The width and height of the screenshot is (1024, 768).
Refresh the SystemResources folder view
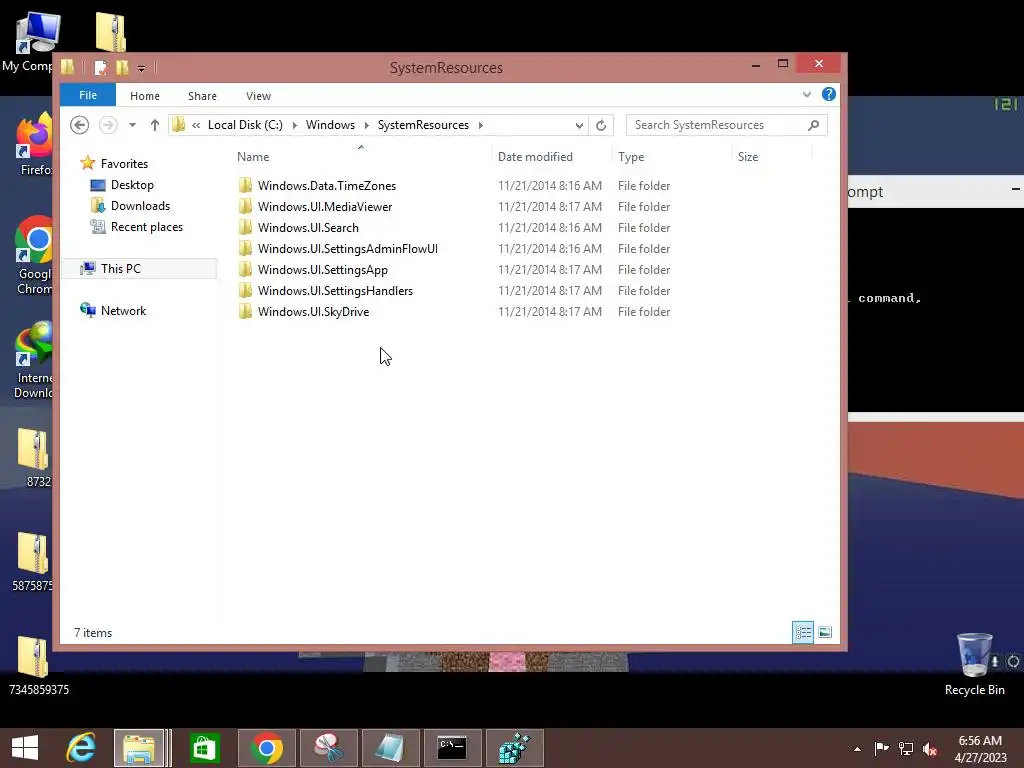pos(601,125)
